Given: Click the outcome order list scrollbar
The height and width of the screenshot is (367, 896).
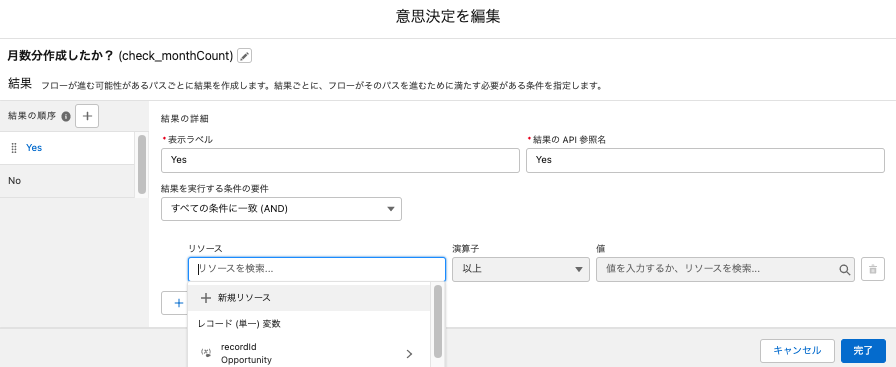Looking at the screenshot, I should (142, 164).
